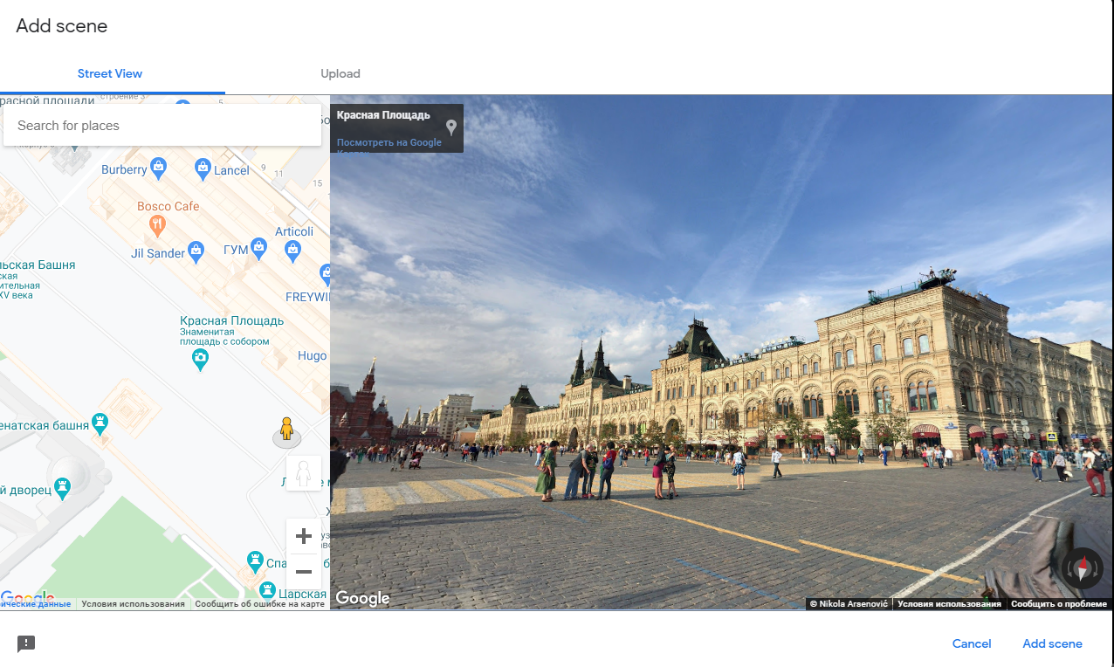Viewport: 1114px width, 667px height.
Task: Click the Lancel shopping pin
Action: pos(203,167)
